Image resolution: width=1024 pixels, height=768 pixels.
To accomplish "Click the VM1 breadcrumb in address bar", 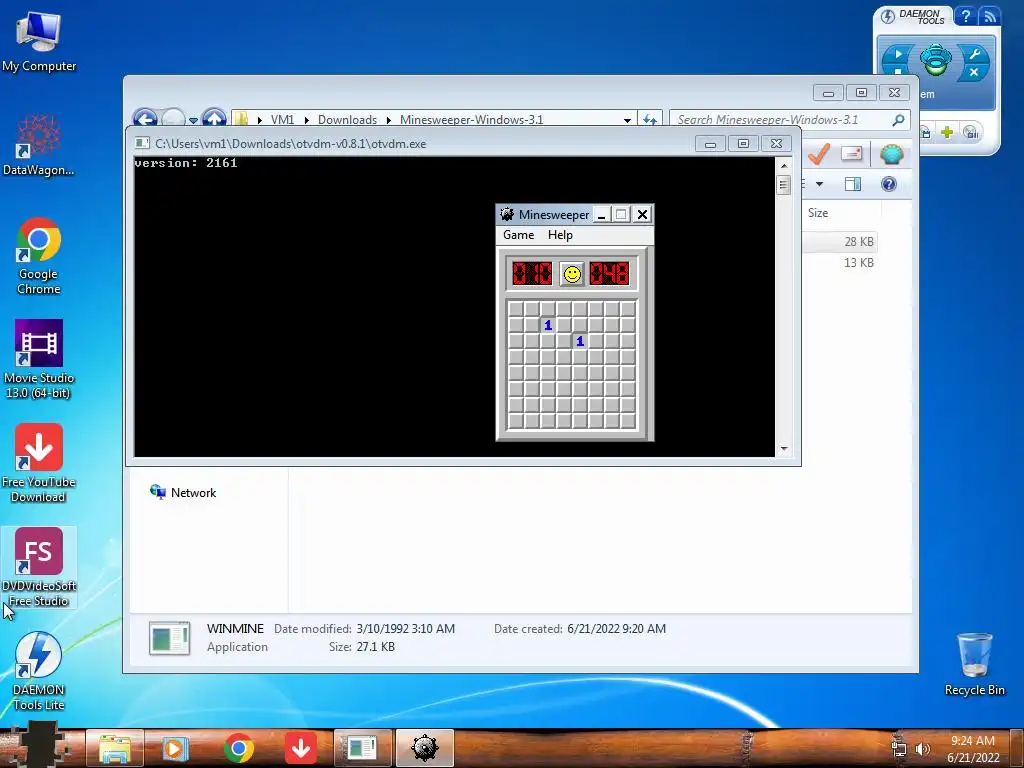I will (x=282, y=120).
